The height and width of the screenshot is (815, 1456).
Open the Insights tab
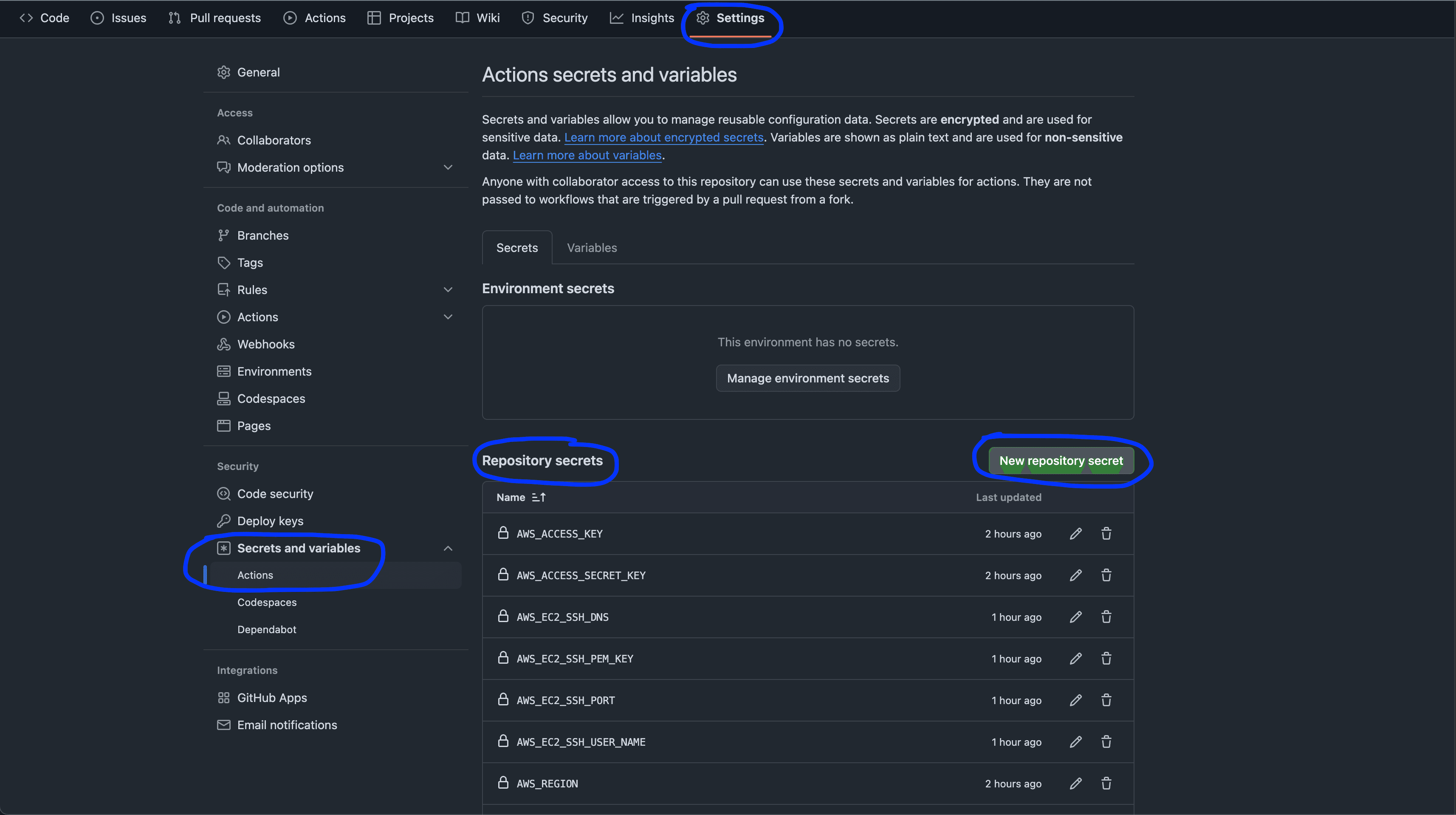pyautogui.click(x=643, y=18)
